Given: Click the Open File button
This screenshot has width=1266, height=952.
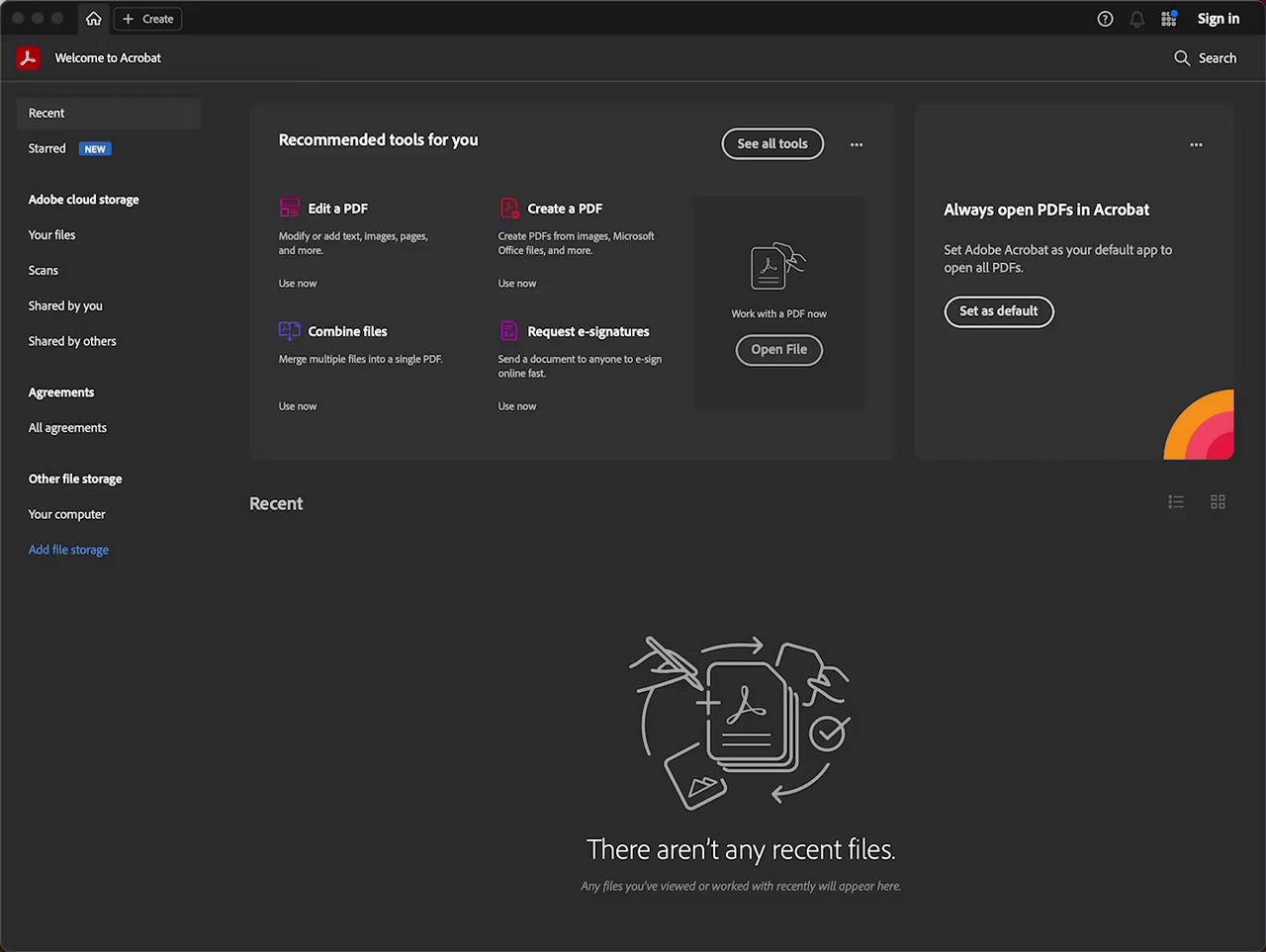Looking at the screenshot, I should click(779, 350).
